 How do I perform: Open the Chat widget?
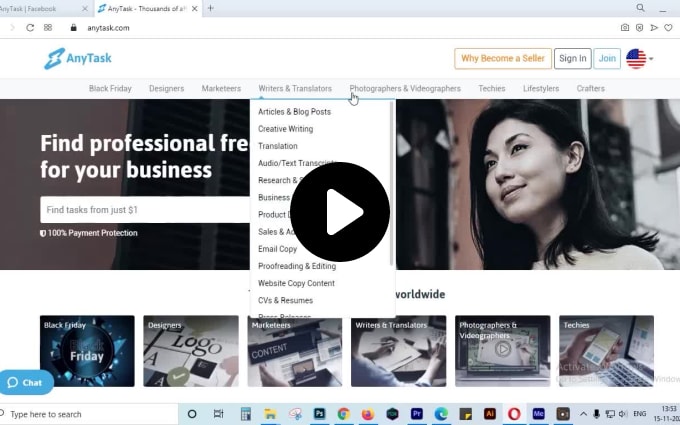point(26,382)
